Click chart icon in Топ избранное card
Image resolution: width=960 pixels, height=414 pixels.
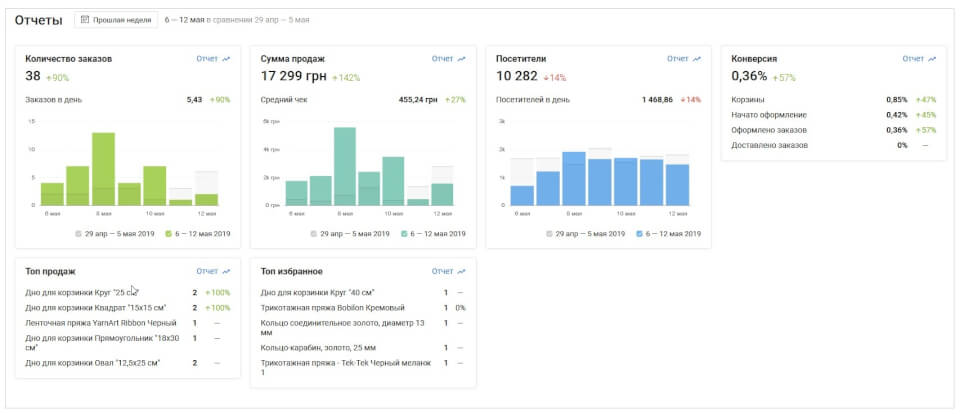(x=461, y=271)
